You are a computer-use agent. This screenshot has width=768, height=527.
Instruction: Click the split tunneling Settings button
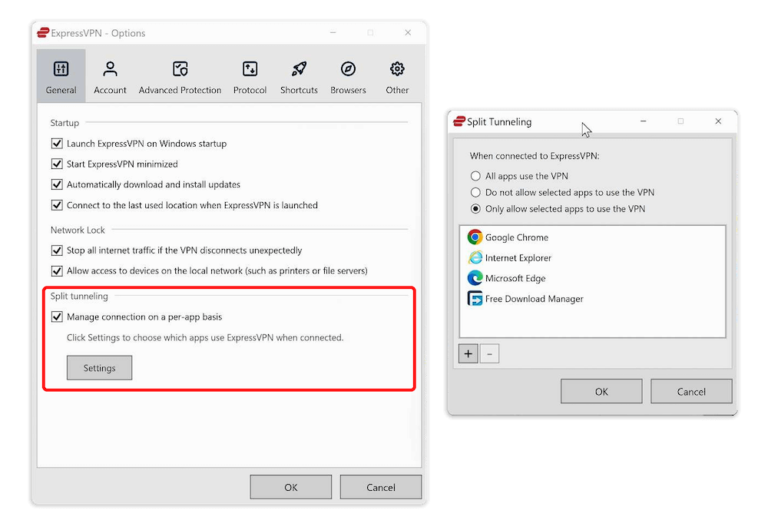(x=99, y=368)
